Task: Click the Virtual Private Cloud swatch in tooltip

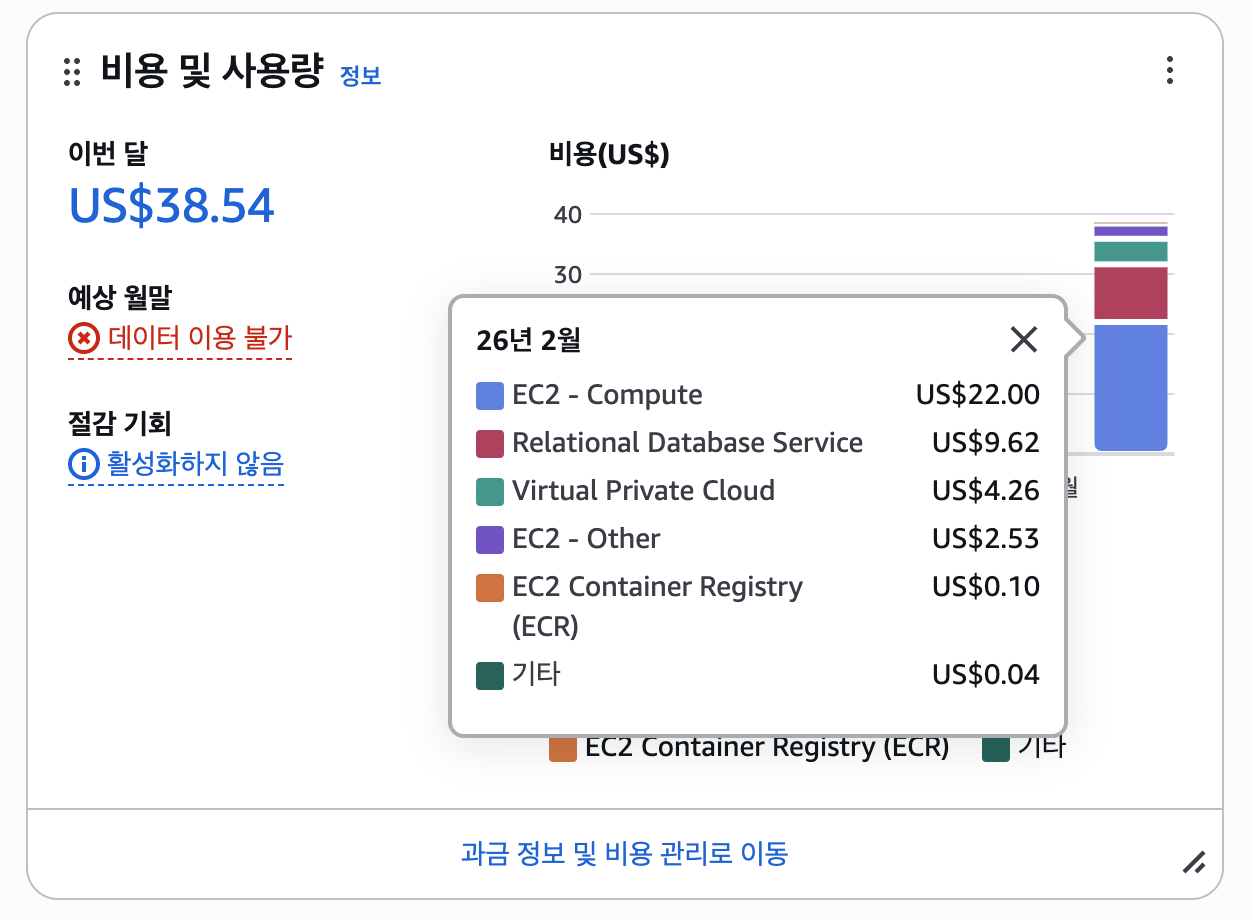Action: coord(490,491)
